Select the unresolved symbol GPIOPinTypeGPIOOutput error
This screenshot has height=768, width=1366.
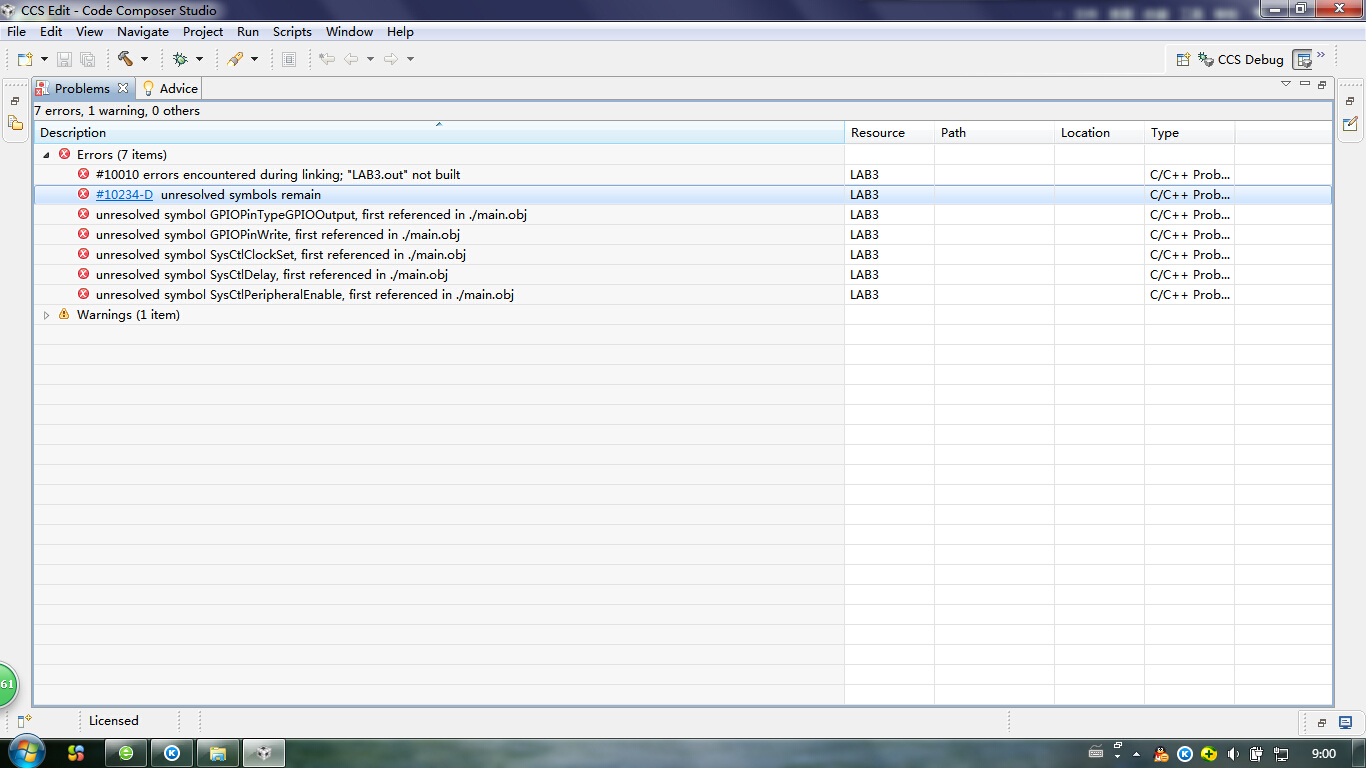click(683, 215)
